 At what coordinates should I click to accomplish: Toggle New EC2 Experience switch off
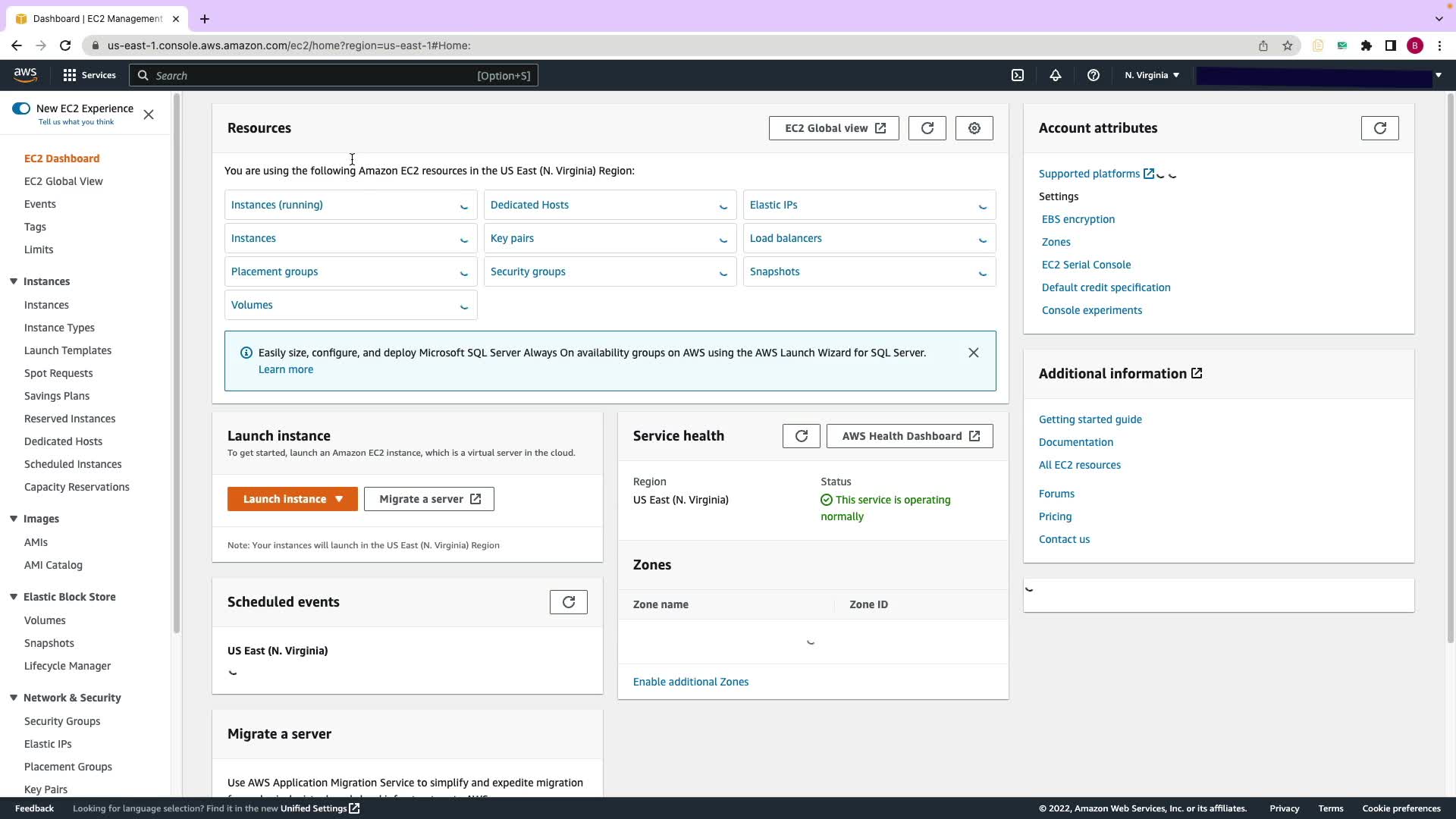(21, 108)
